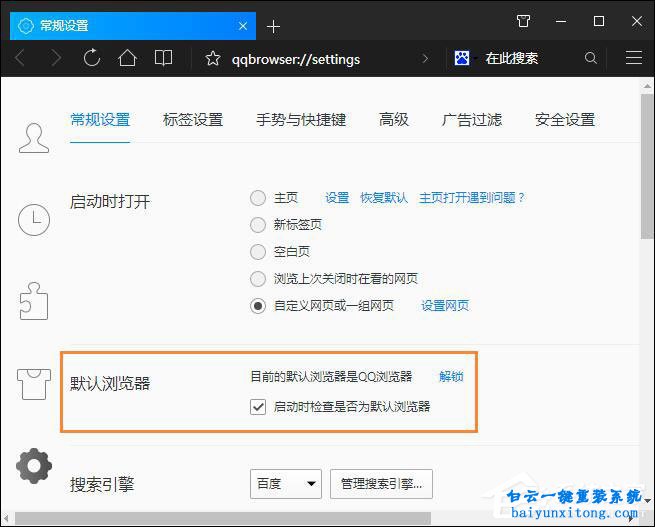Select the 空白页 radio option

pyautogui.click(x=258, y=252)
